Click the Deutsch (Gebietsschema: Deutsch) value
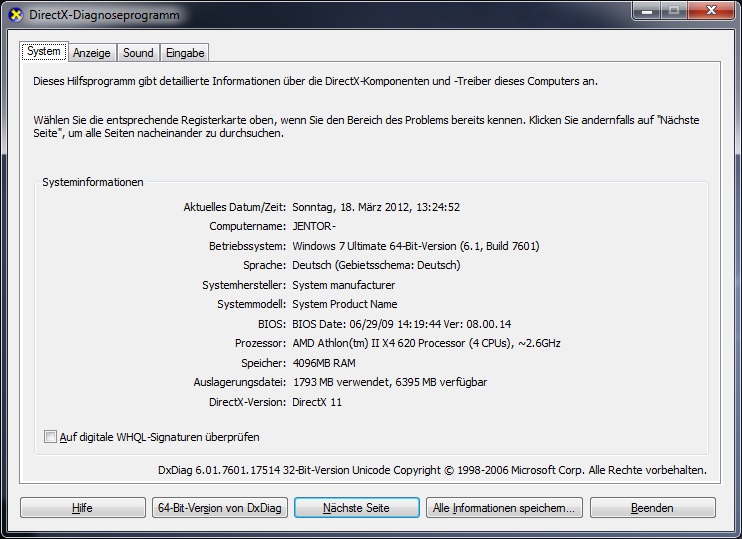Viewport: 742px width, 539px height. 376,265
